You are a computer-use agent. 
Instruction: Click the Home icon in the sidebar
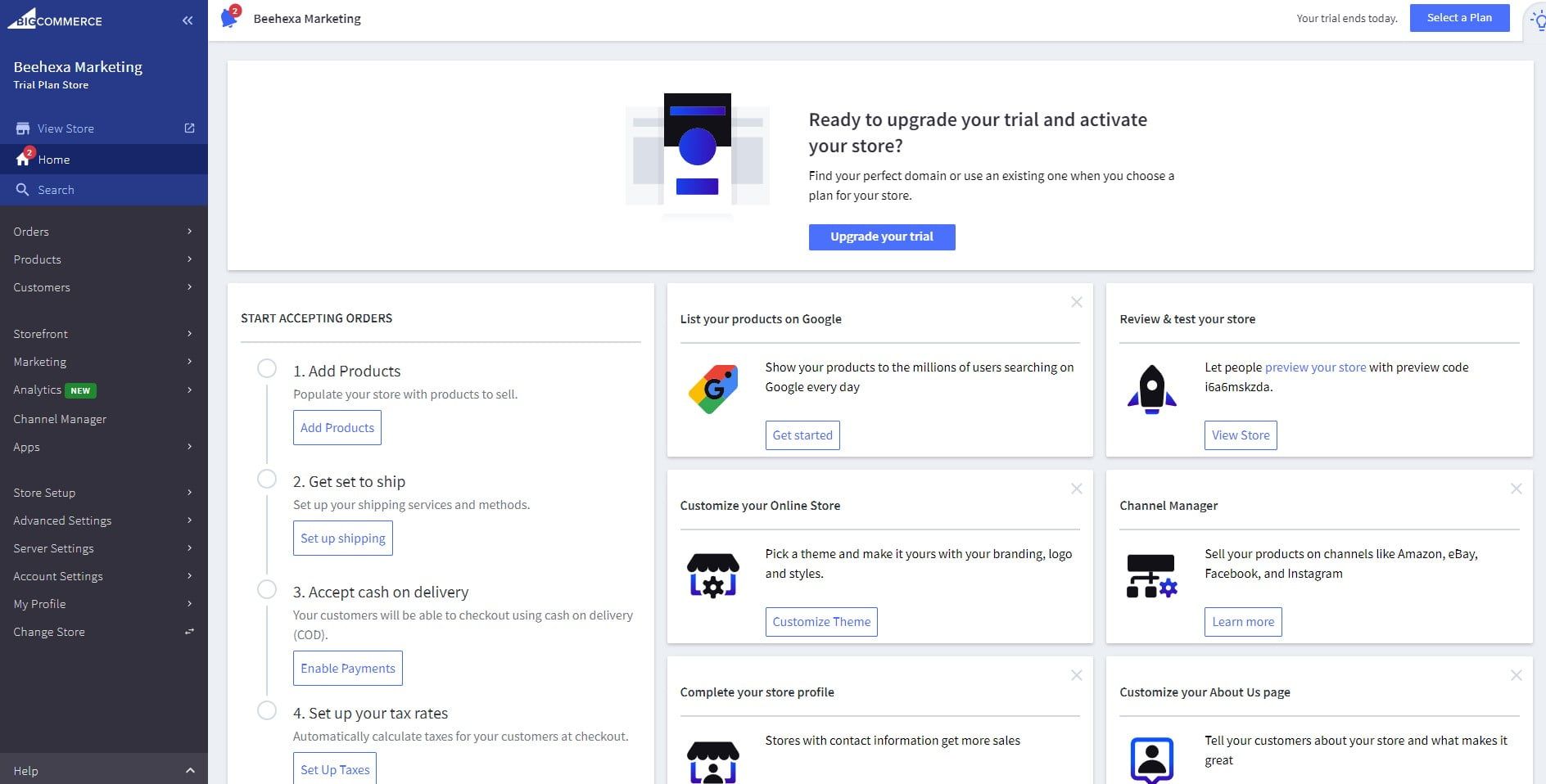[x=22, y=159]
